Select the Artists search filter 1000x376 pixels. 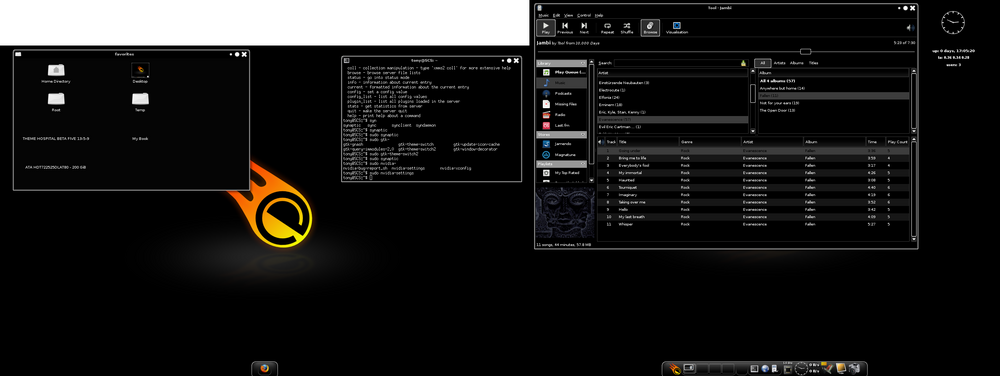[x=779, y=63]
